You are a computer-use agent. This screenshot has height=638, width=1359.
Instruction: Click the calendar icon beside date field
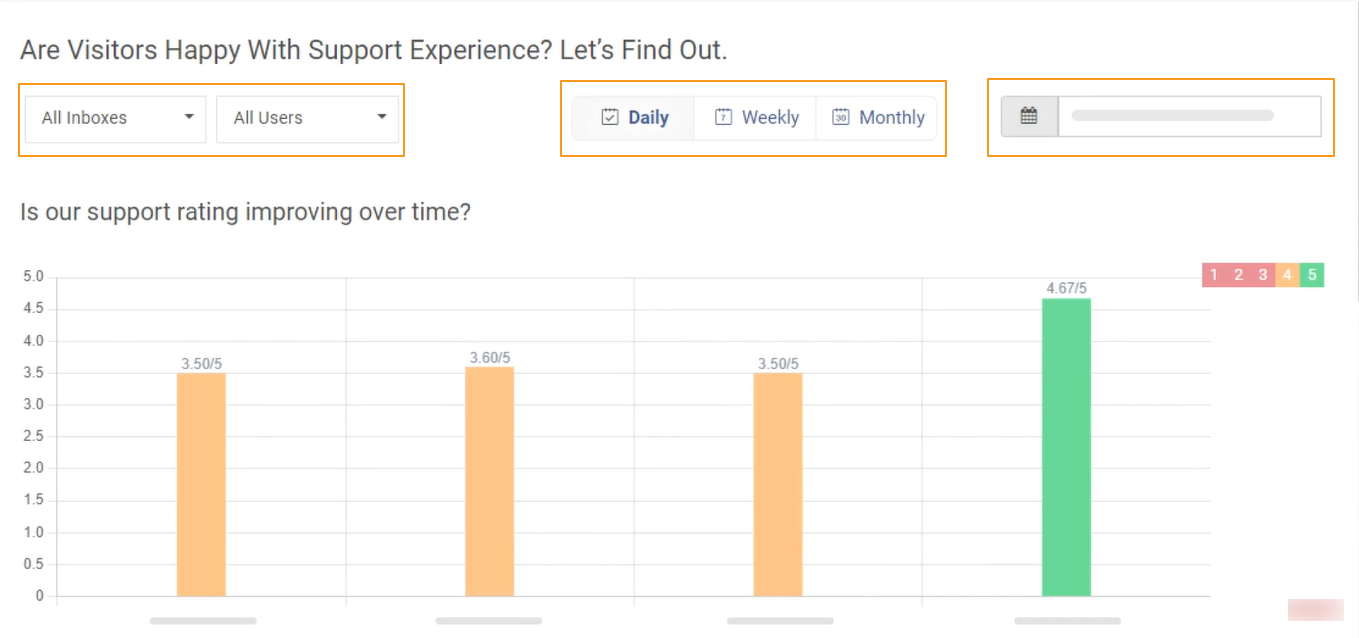(1029, 116)
